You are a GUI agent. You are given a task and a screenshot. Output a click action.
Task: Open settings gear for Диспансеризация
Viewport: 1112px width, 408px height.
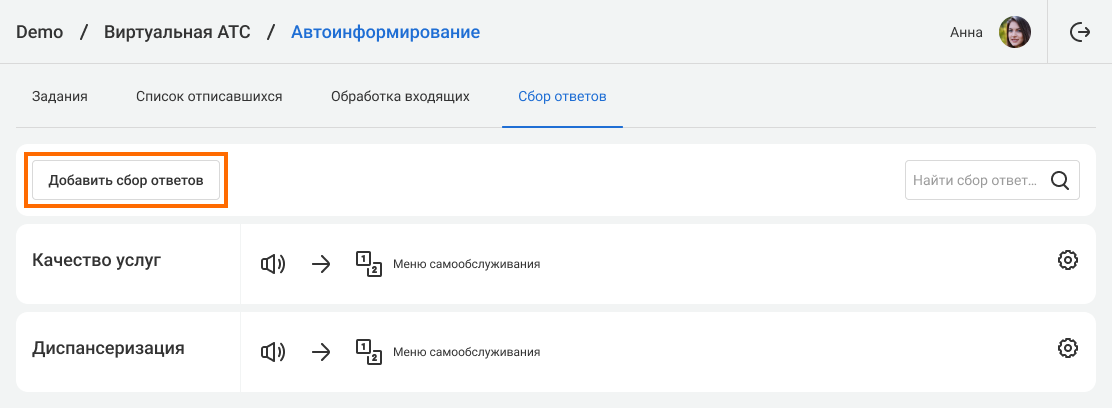1068,348
